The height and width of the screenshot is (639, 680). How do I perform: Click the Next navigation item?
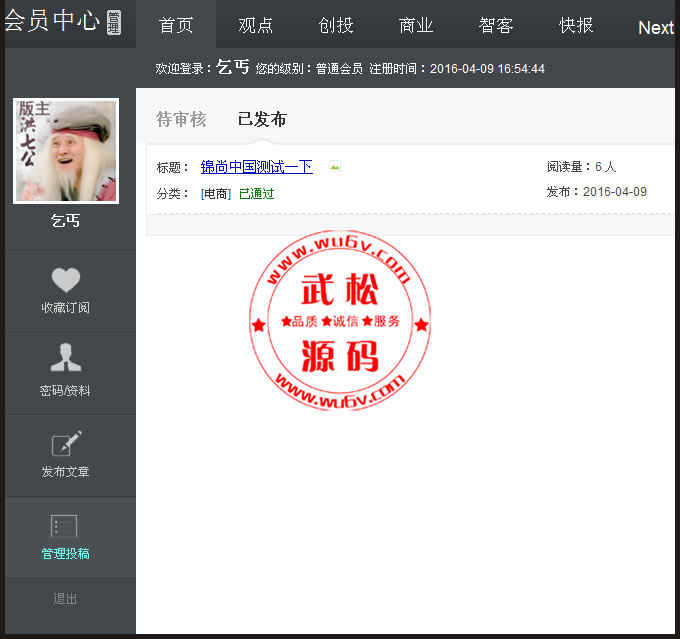coord(656,28)
